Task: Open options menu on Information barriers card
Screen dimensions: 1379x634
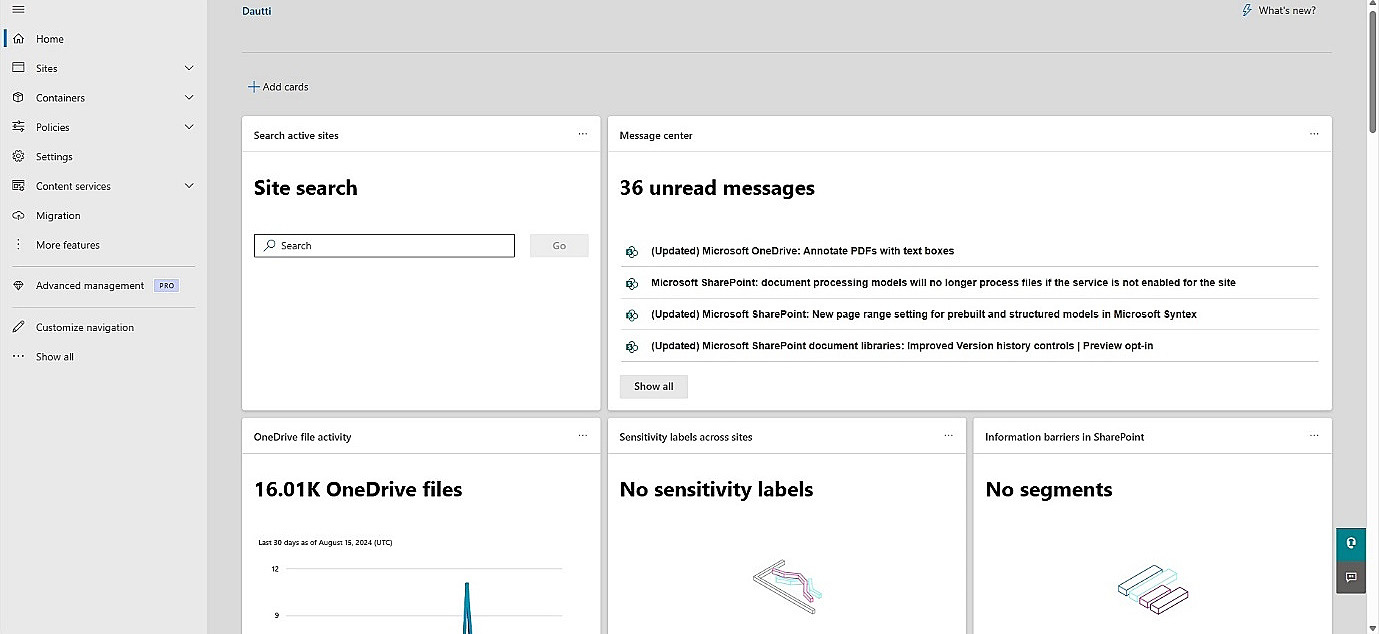Action: 1314,436
